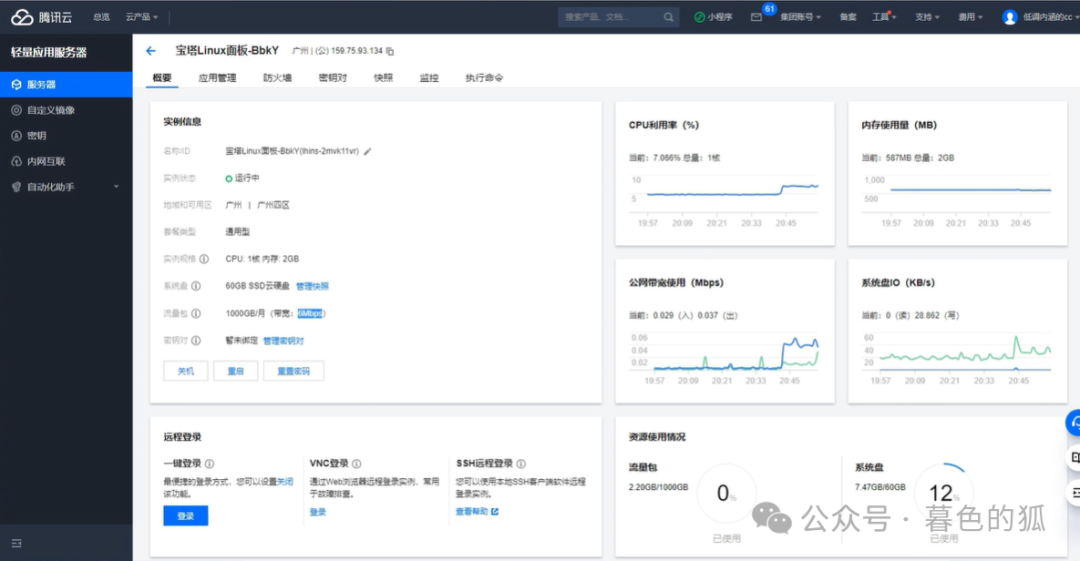Open the 云产品 dropdown menu
1080x561 pixels.
pyautogui.click(x=141, y=17)
